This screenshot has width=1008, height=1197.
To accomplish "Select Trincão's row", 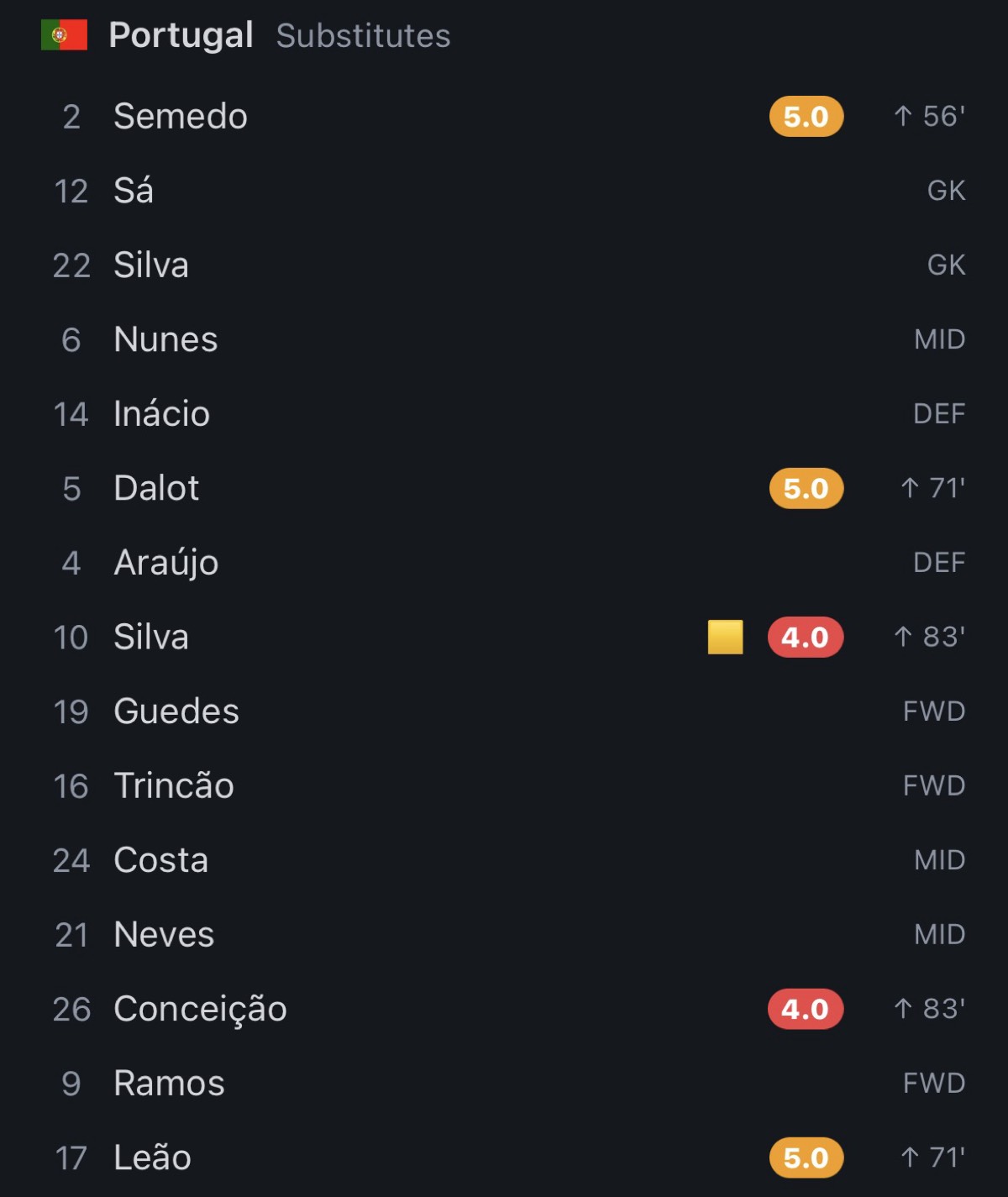I will [x=504, y=786].
